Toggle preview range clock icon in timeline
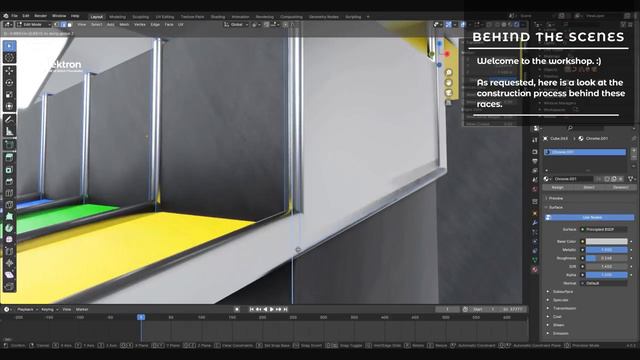 pyautogui.click(x=465, y=309)
